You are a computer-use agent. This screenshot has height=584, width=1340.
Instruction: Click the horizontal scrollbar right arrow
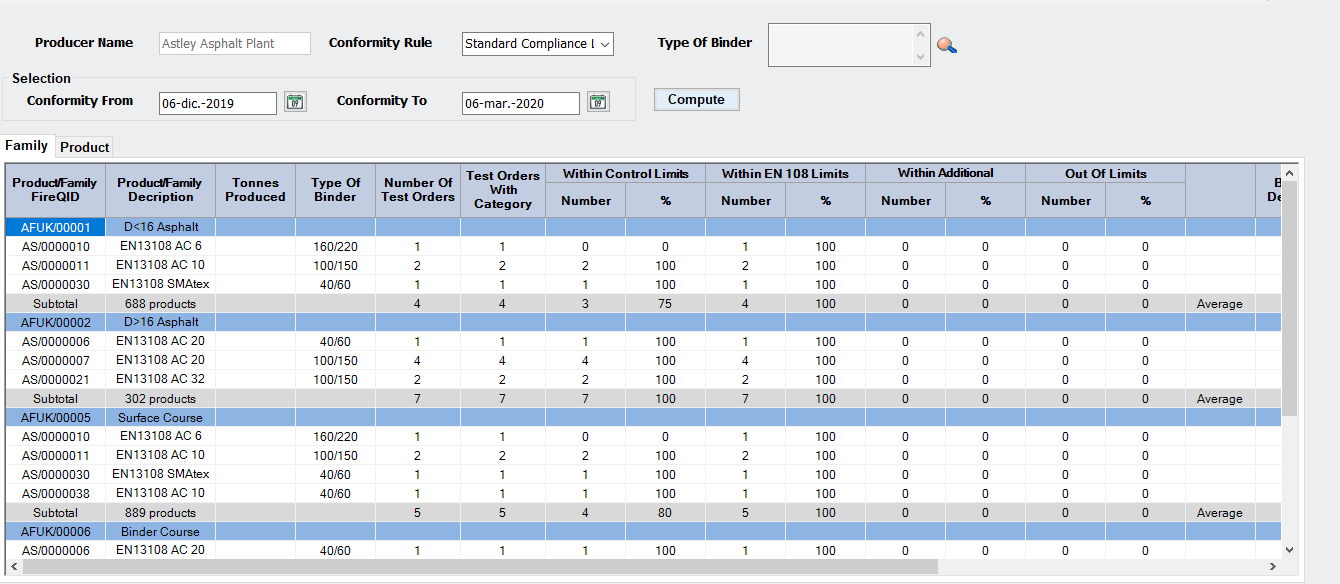(x=1272, y=567)
